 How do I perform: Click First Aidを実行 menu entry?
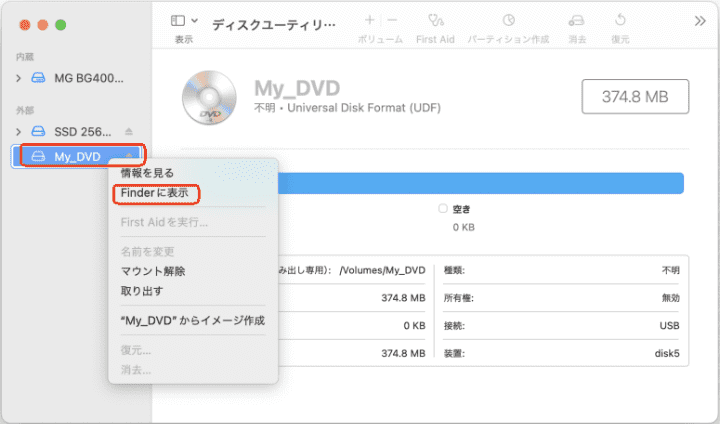(164, 222)
